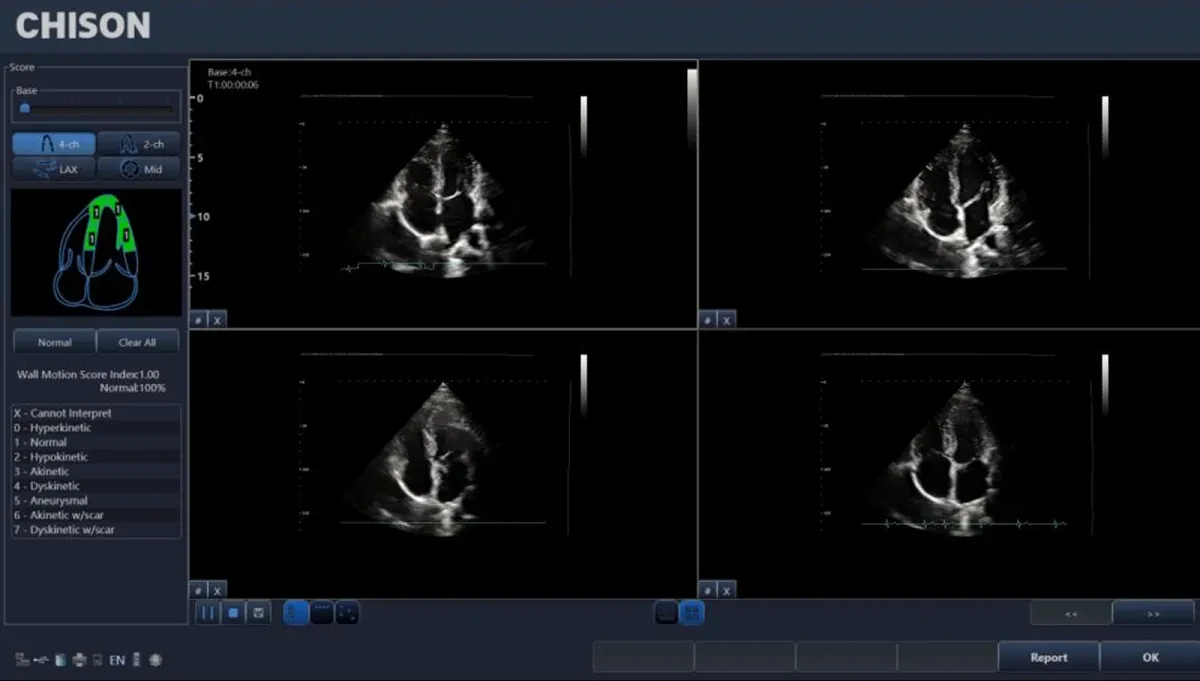Select '1 - Normal' score

tap(96, 442)
